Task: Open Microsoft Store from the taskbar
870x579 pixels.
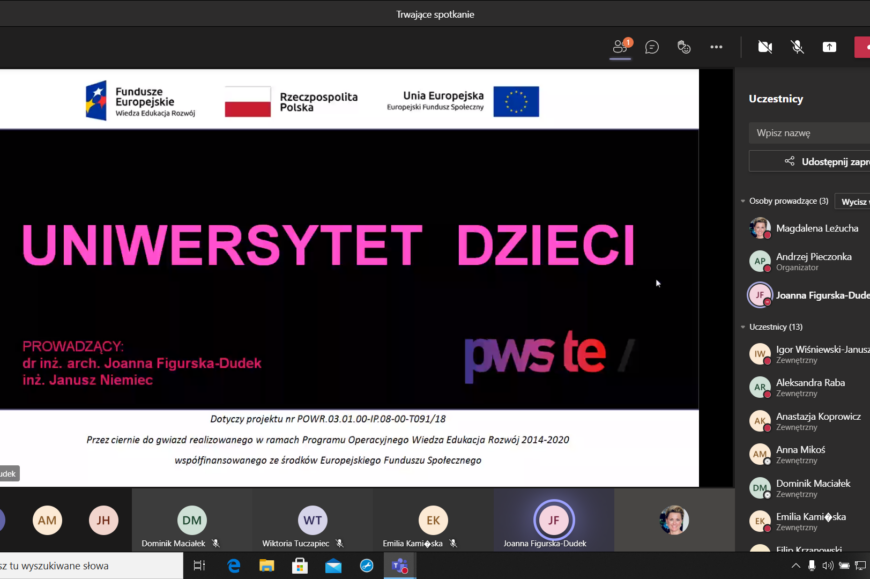Action: (x=300, y=566)
